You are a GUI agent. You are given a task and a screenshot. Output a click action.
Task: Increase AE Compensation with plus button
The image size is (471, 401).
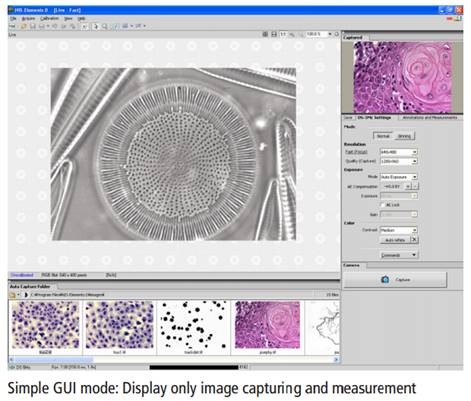pyautogui.click(x=408, y=187)
